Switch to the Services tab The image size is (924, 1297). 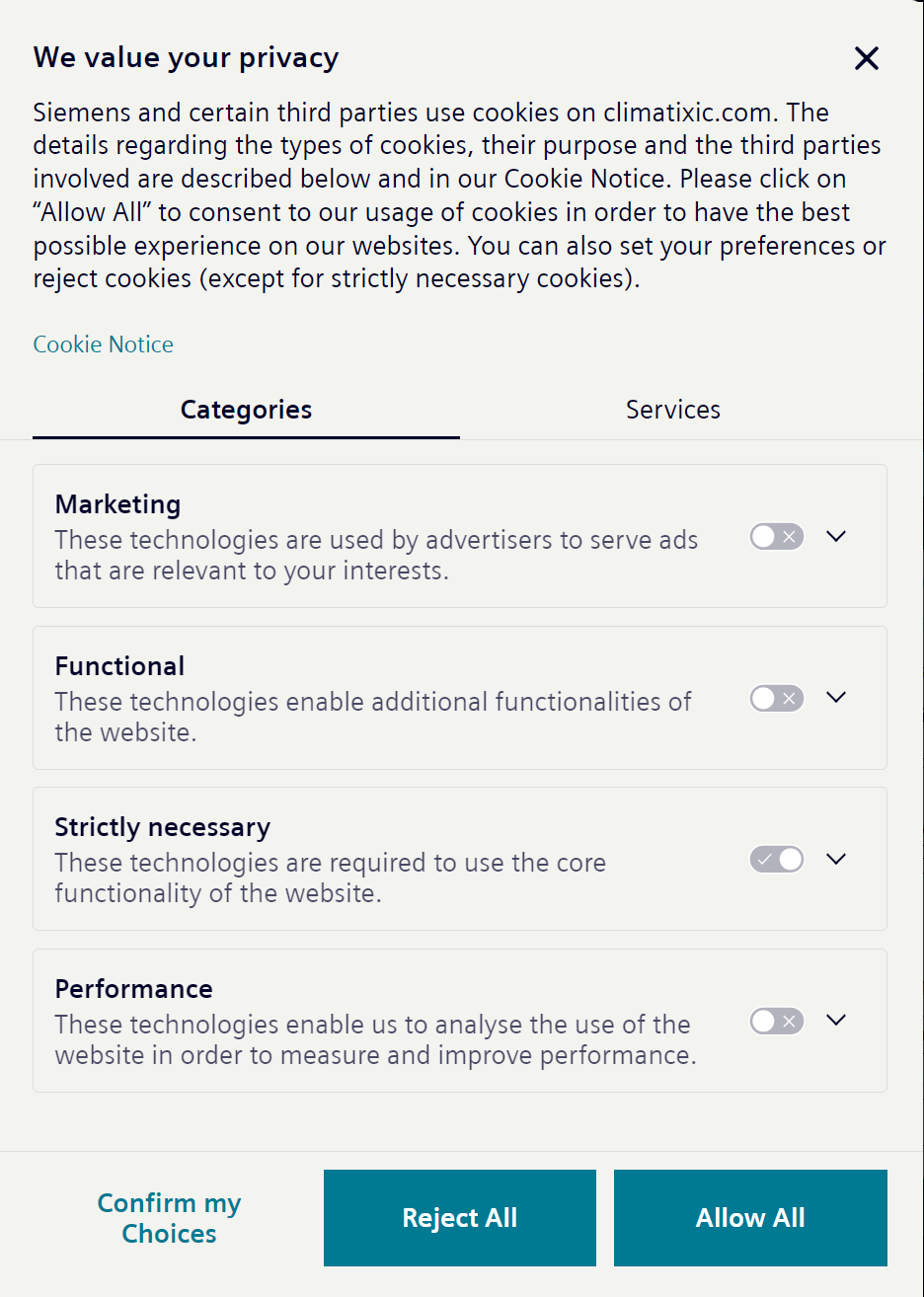(673, 410)
